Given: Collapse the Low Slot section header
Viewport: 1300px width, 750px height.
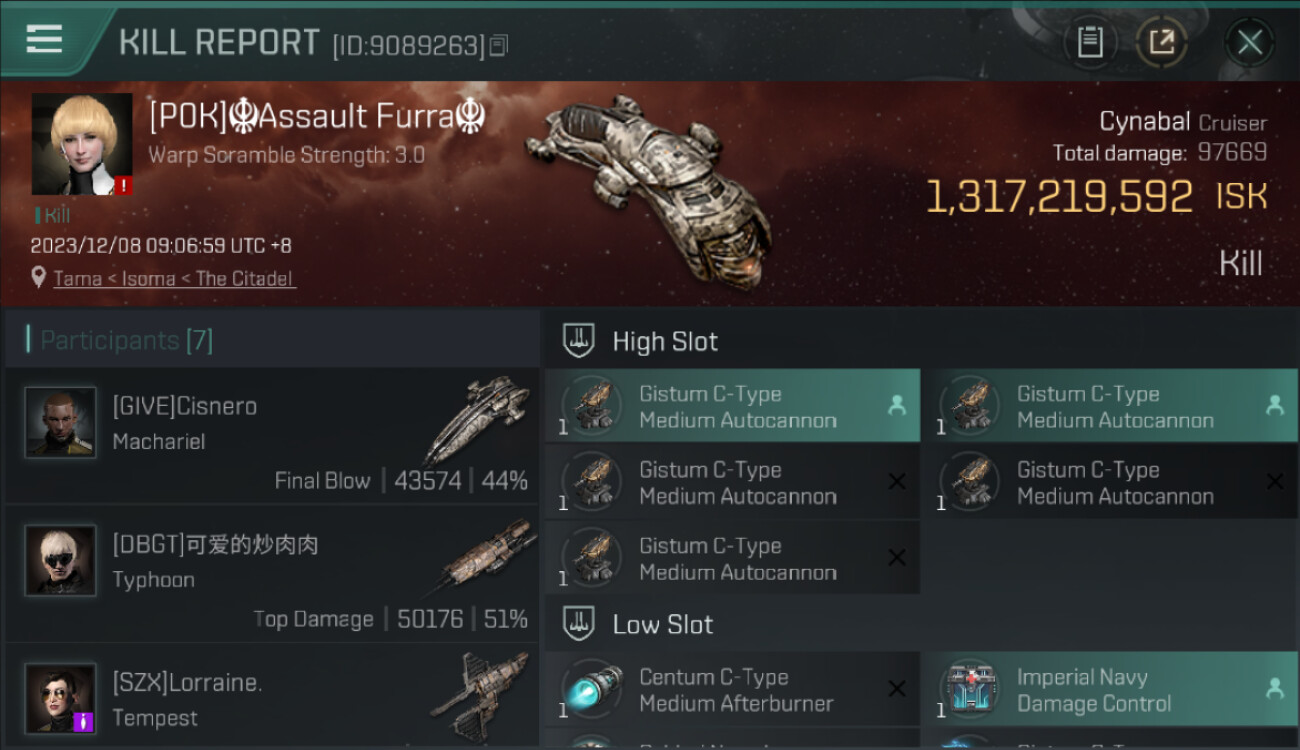Looking at the screenshot, I should [x=662, y=625].
